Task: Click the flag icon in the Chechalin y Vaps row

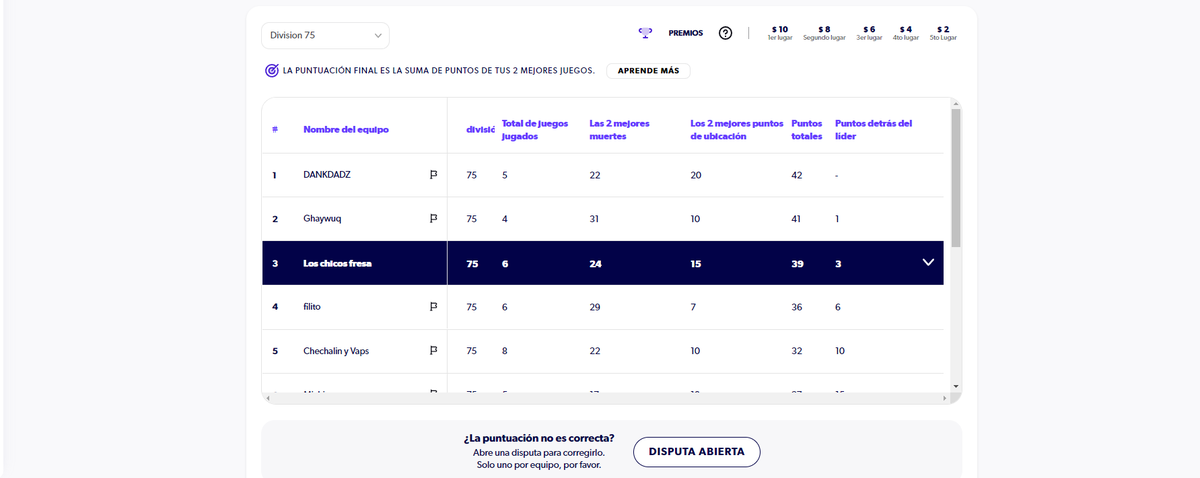Action: click(433, 351)
